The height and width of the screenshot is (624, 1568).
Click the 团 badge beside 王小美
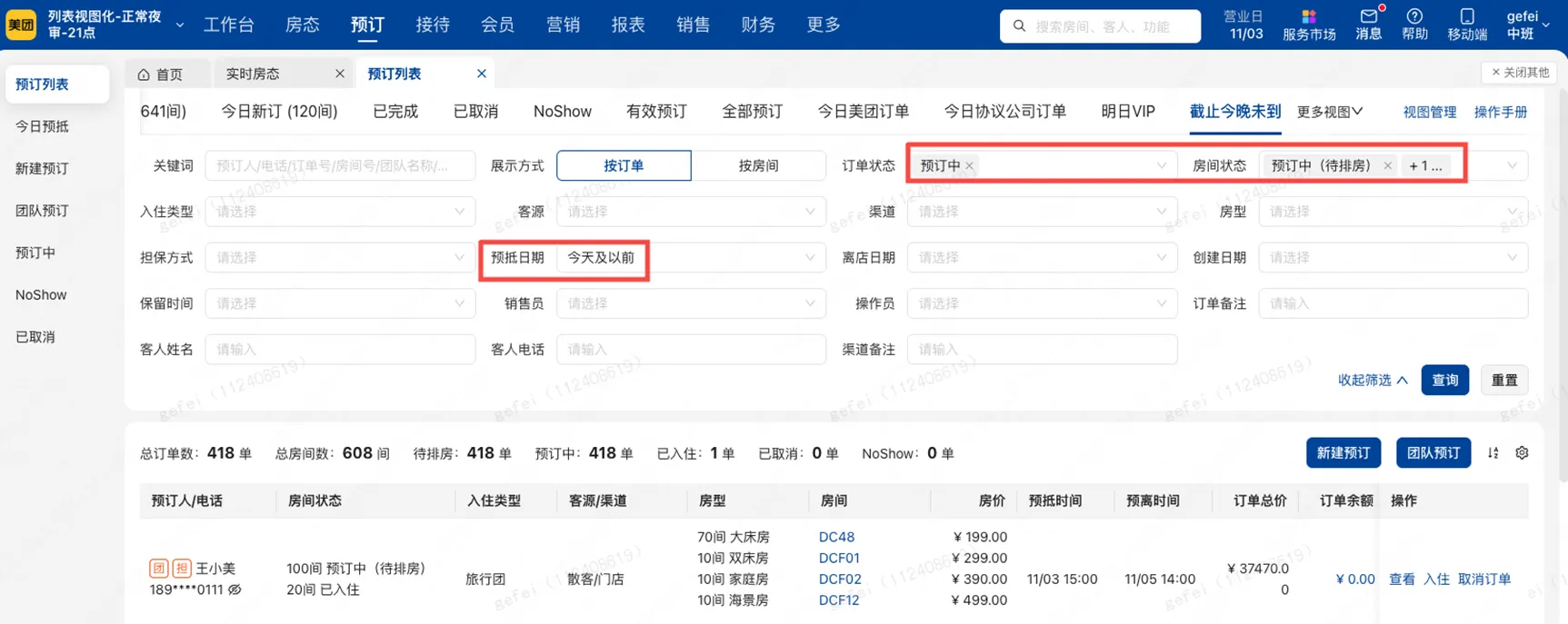(158, 569)
